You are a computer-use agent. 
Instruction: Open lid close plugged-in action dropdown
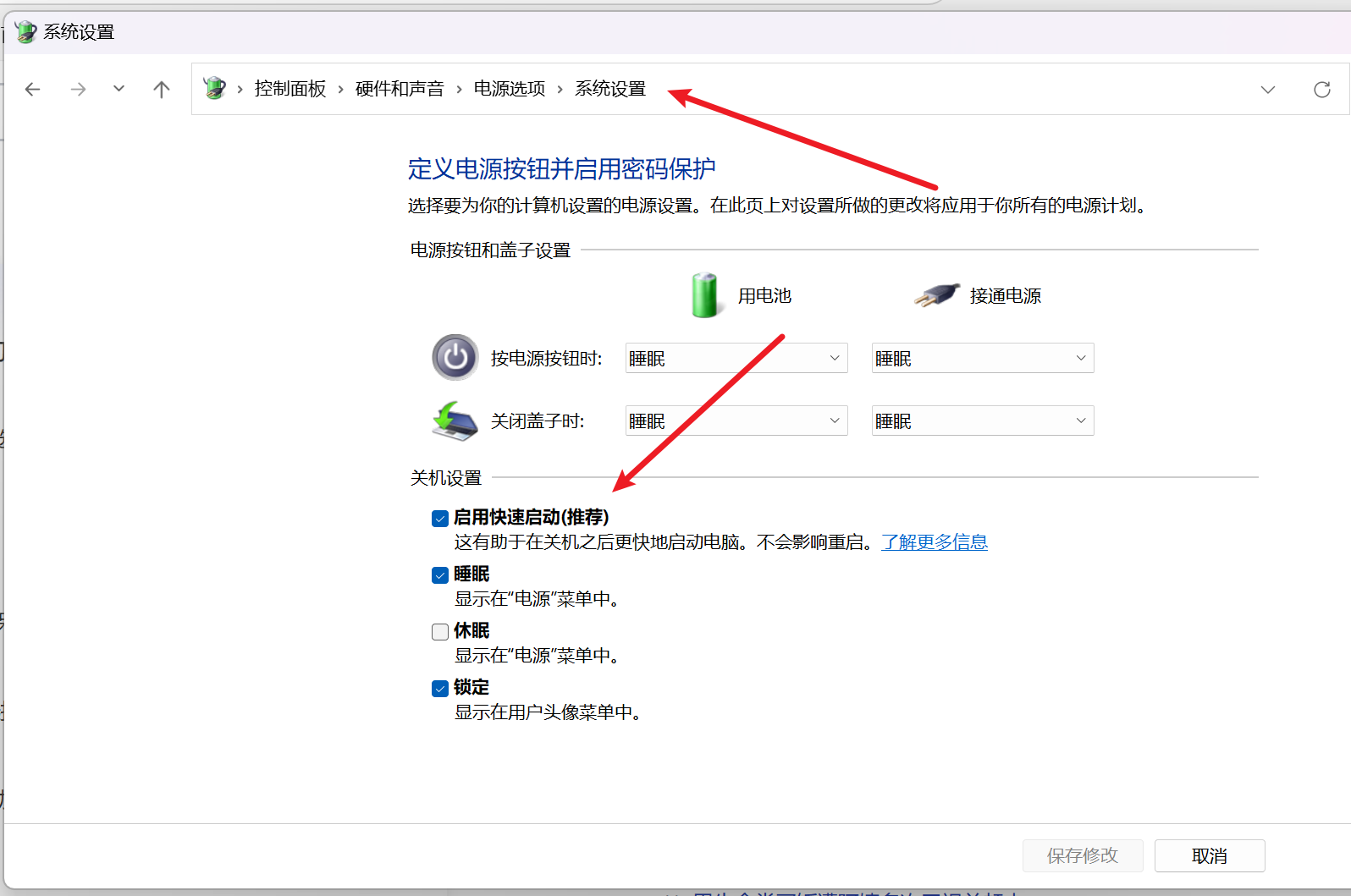click(983, 421)
